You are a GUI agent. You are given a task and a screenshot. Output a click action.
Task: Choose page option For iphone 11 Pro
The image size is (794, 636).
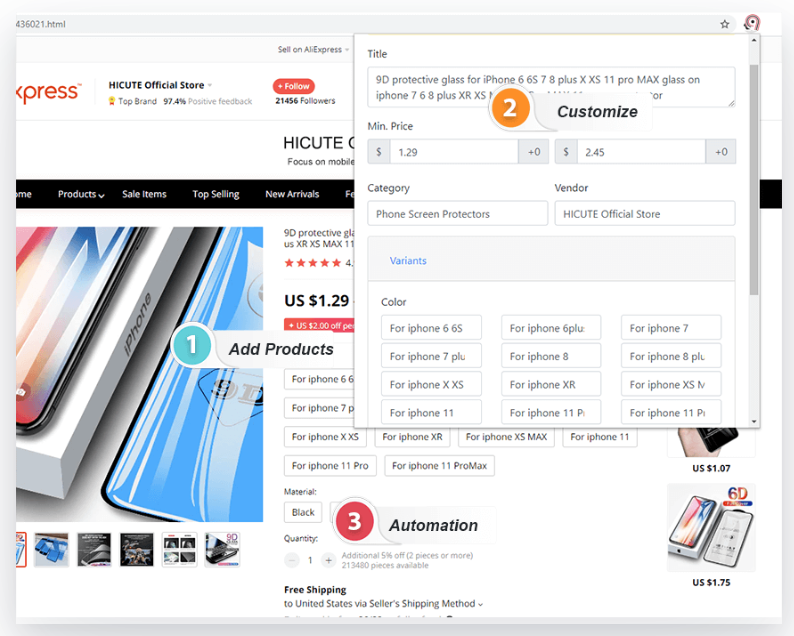(x=330, y=466)
